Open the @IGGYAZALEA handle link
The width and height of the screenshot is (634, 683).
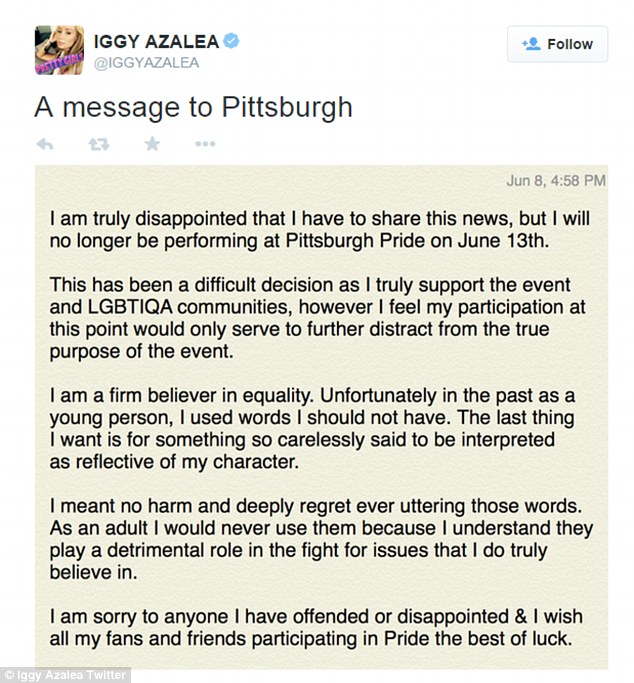click(147, 63)
